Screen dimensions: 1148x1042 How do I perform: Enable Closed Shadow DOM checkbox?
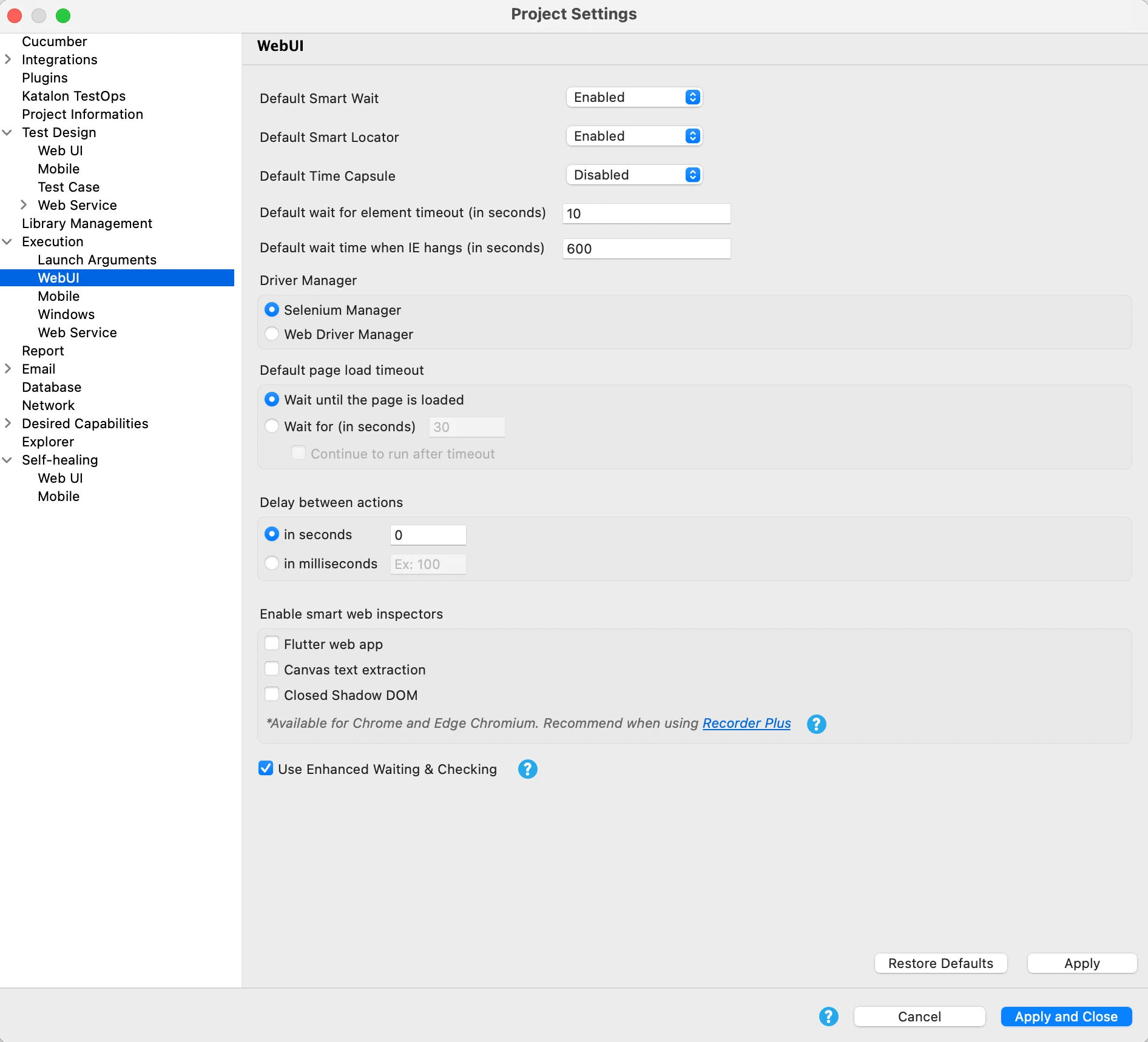[272, 694]
